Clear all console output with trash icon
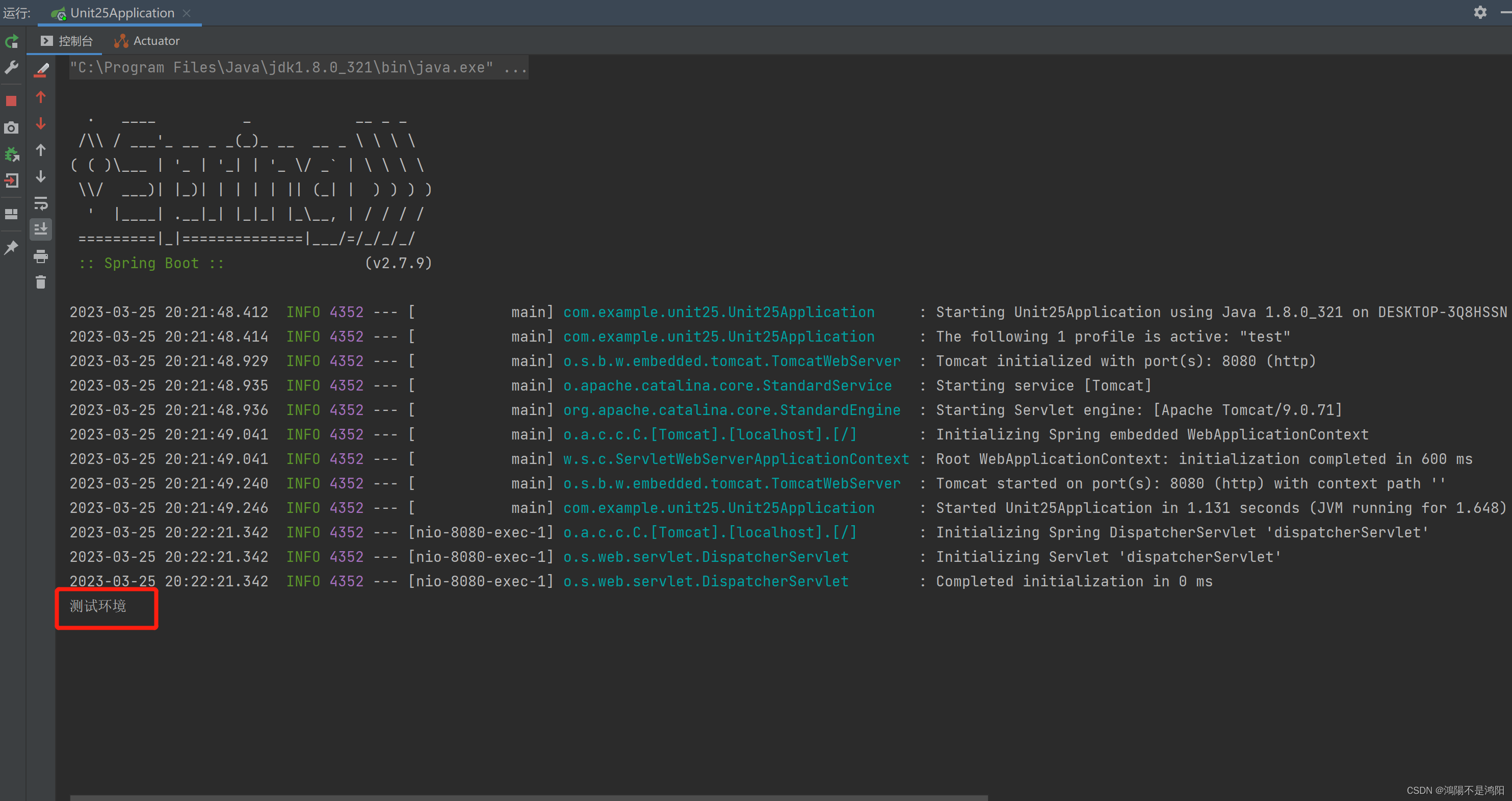This screenshot has height=801, width=1512. [x=40, y=282]
